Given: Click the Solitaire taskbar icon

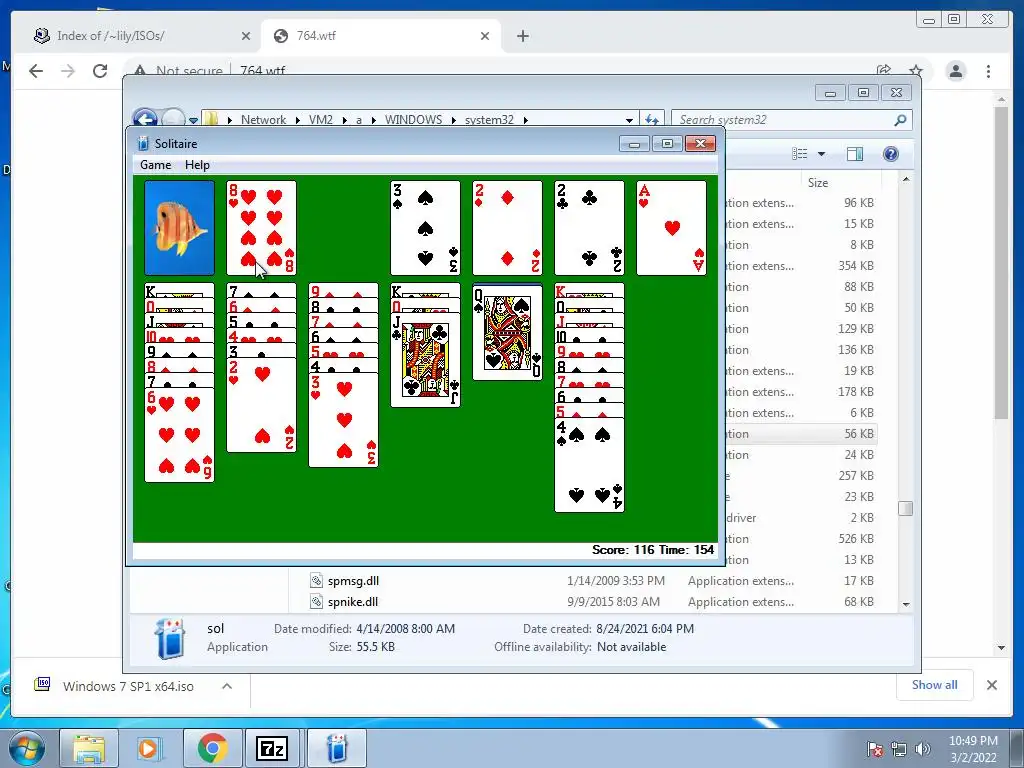Looking at the screenshot, I should tap(336, 748).
